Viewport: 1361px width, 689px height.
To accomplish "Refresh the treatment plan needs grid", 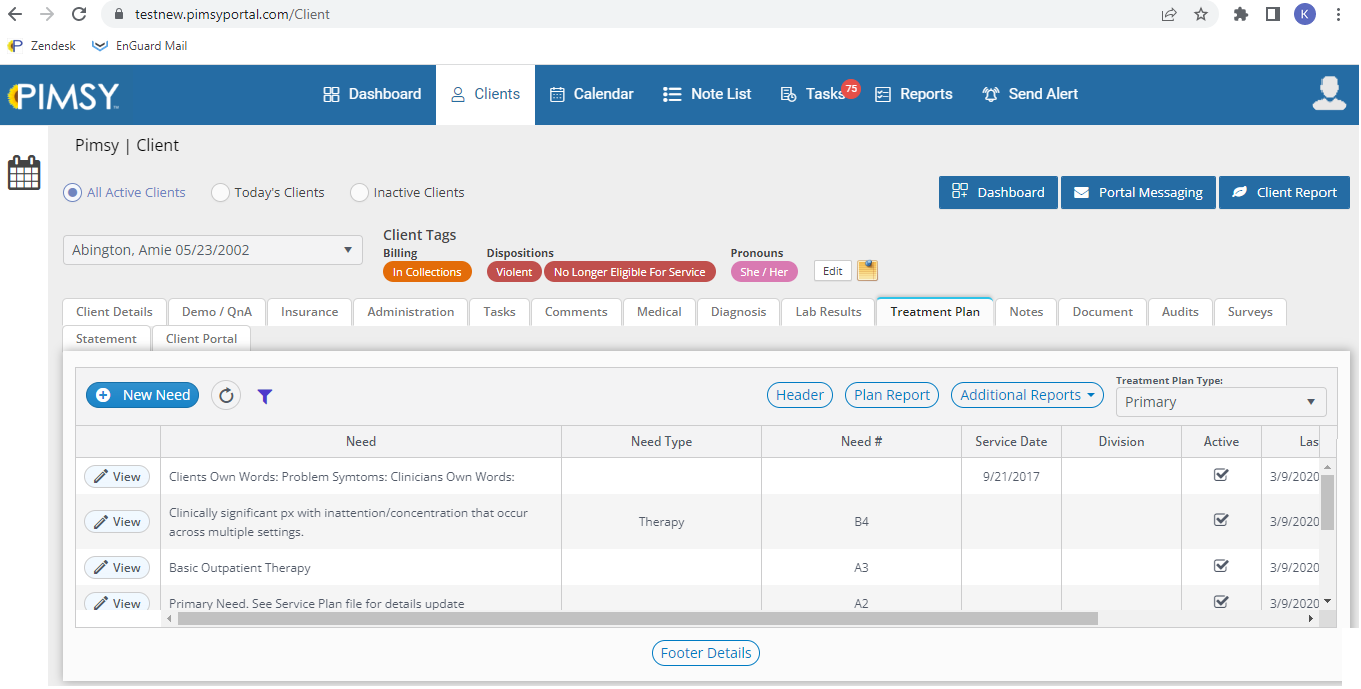I will [x=226, y=395].
